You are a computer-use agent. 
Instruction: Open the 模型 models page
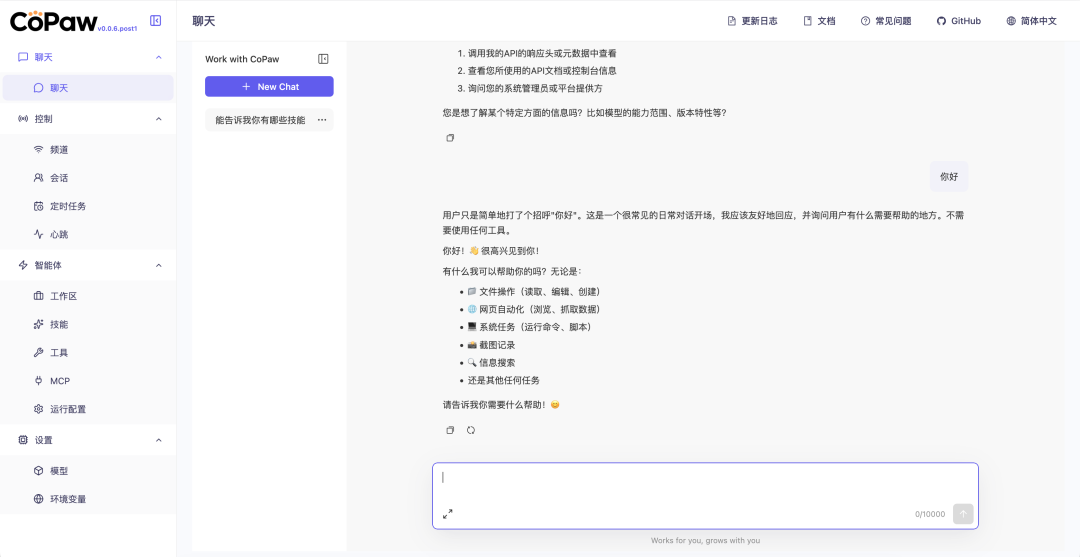tap(88, 471)
